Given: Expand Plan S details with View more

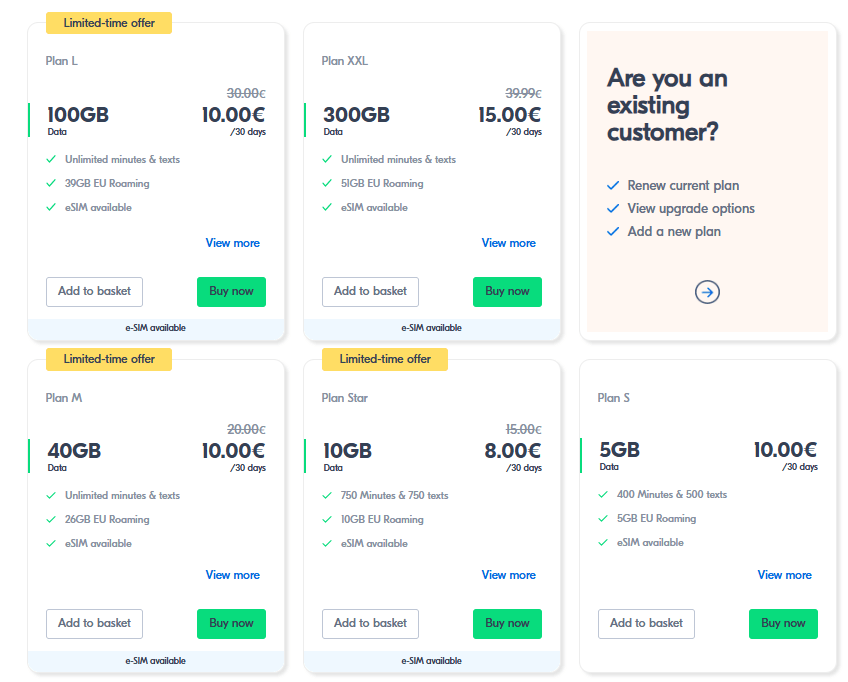Looking at the screenshot, I should pos(784,575).
